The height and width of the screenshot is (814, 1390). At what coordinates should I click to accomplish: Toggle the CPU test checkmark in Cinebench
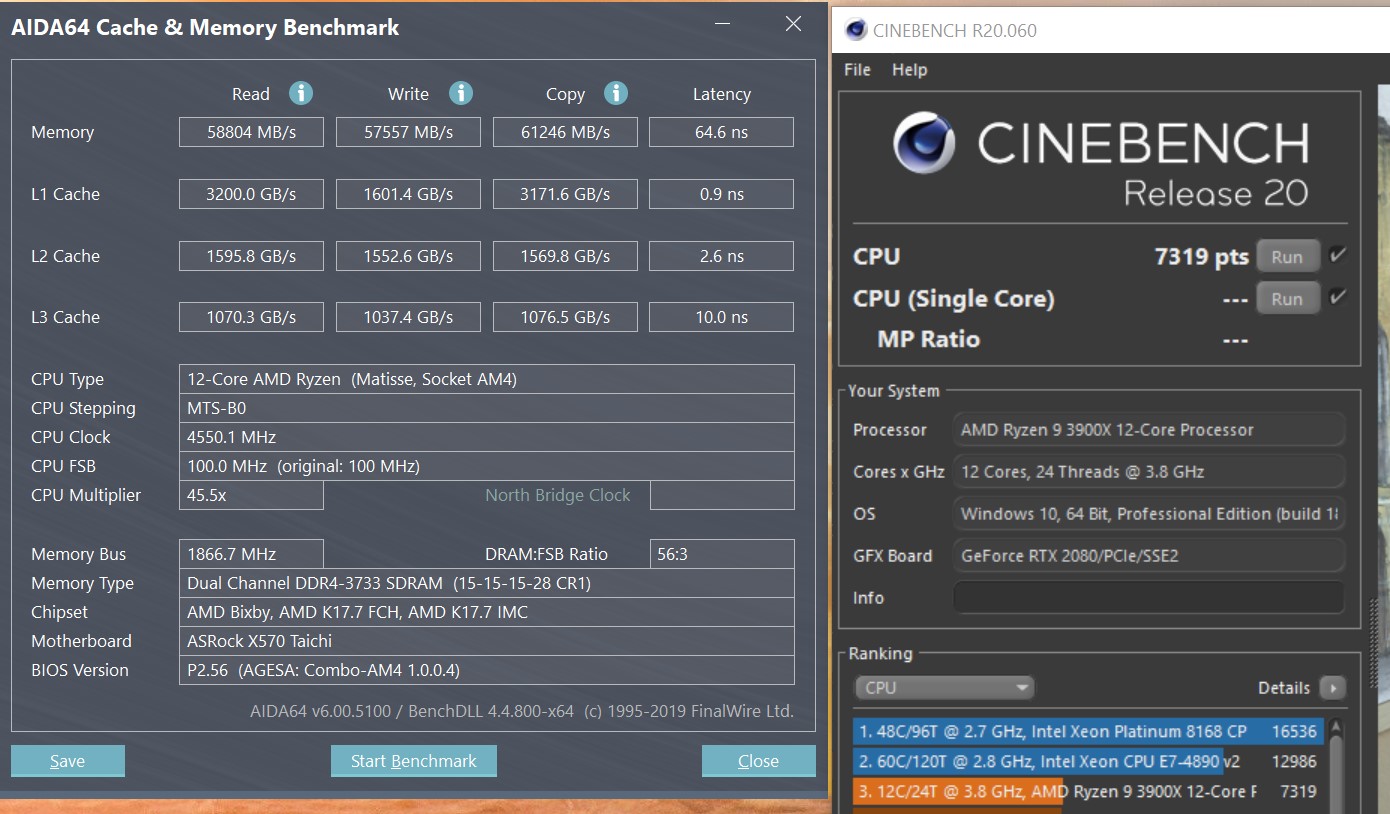coord(1338,256)
